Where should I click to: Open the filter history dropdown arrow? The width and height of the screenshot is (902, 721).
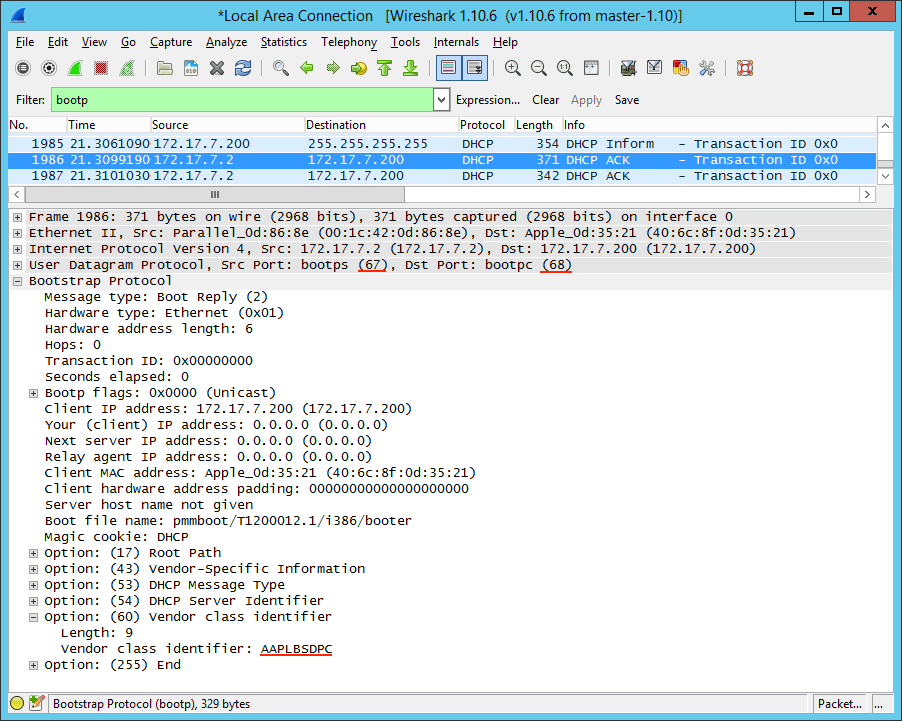(x=441, y=100)
